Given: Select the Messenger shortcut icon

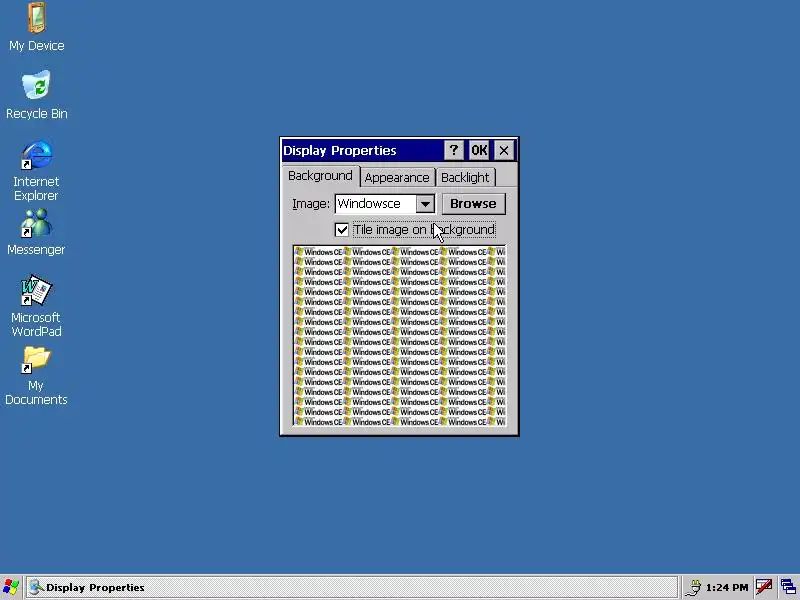Looking at the screenshot, I should click(36, 232).
